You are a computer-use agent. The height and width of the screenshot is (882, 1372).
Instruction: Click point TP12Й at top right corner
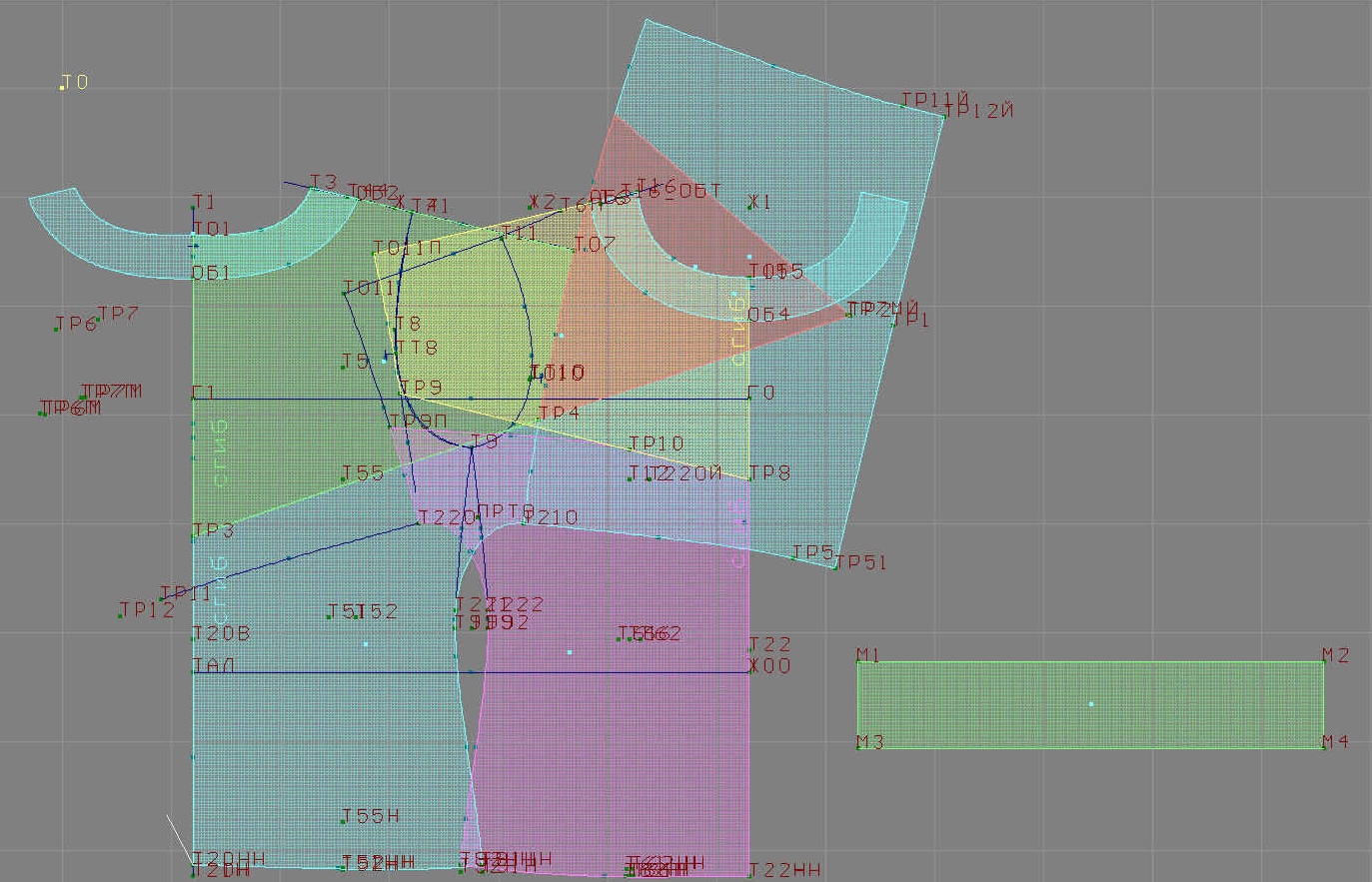point(944,117)
